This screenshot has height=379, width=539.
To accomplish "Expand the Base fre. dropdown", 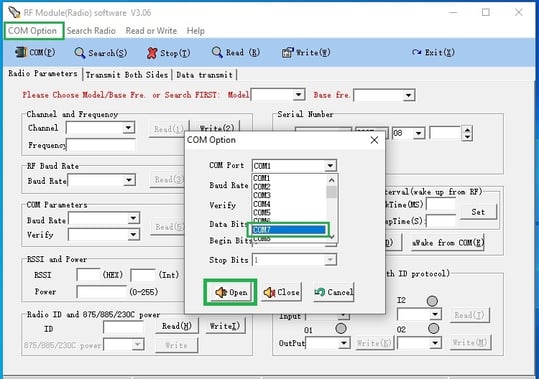I will tap(408, 95).
